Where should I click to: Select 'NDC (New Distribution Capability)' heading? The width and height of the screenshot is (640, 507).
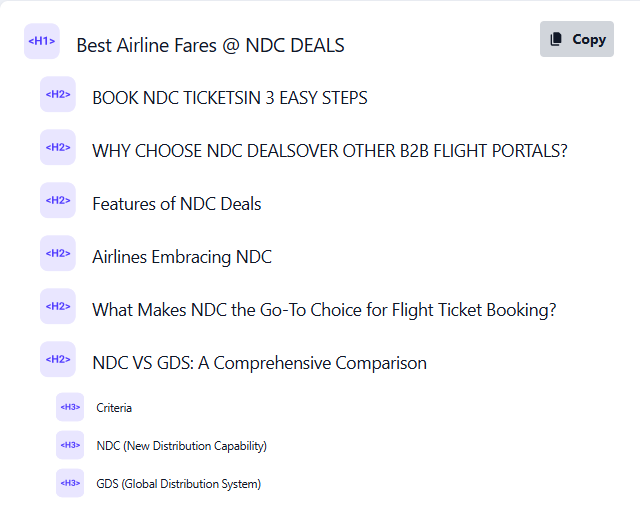(x=182, y=446)
